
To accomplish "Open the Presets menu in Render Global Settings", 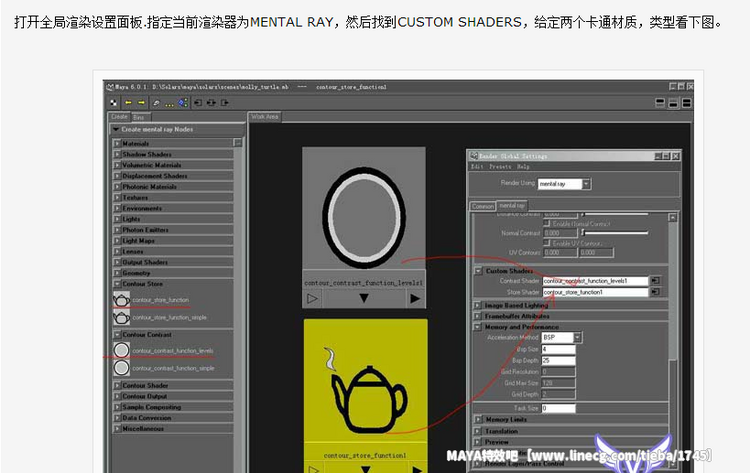I will (x=500, y=166).
